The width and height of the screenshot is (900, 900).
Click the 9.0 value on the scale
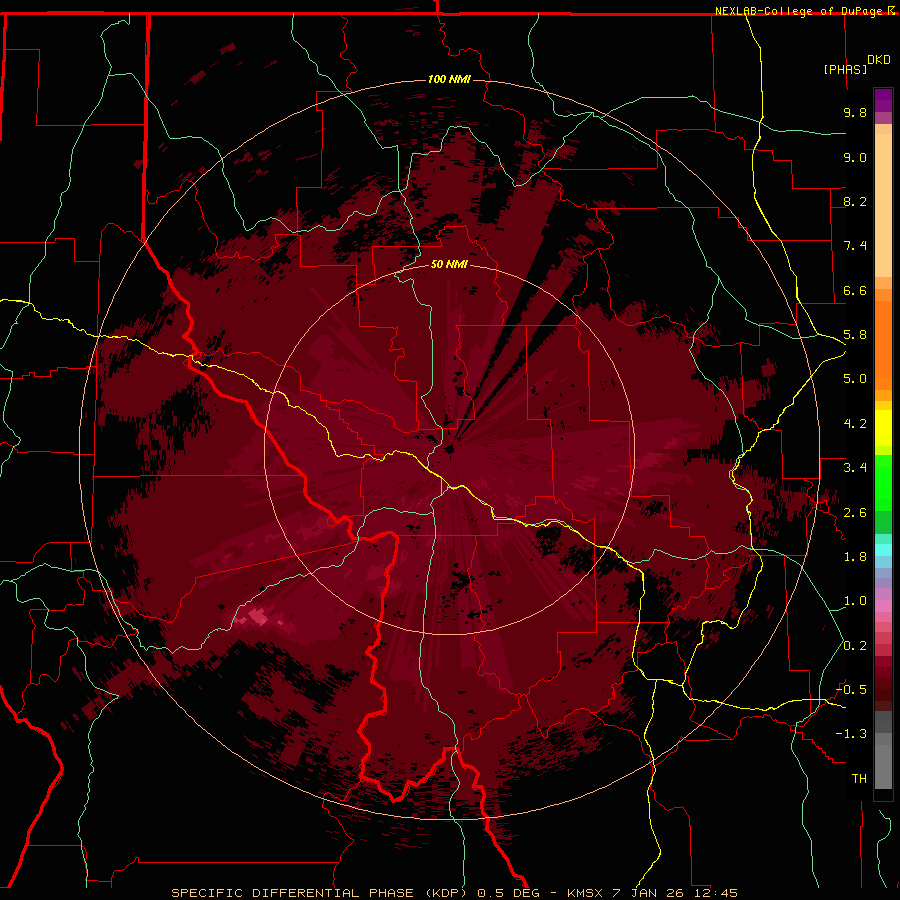tap(855, 157)
